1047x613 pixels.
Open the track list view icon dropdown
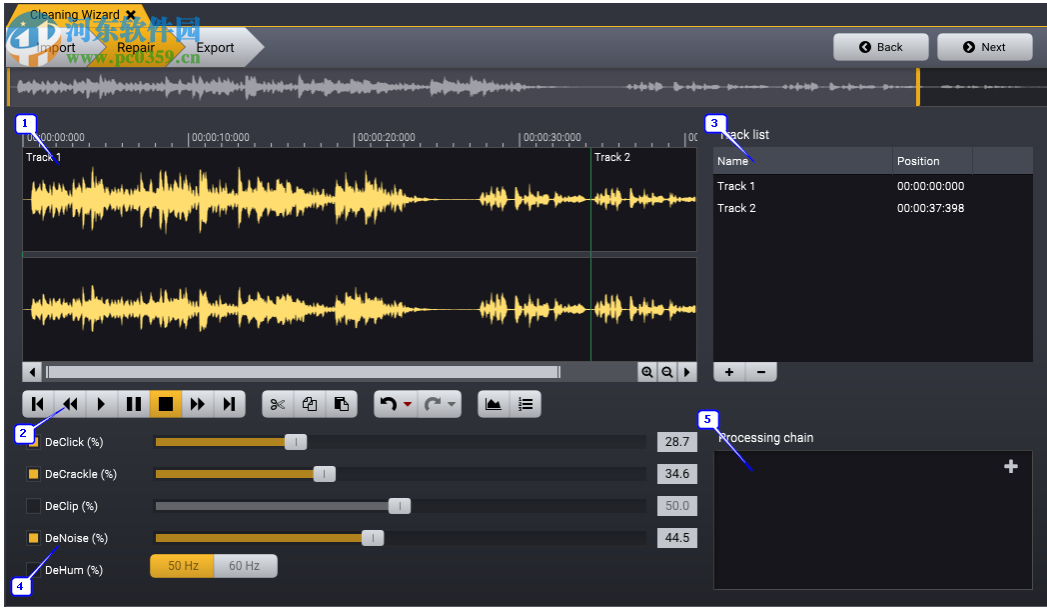click(x=526, y=404)
